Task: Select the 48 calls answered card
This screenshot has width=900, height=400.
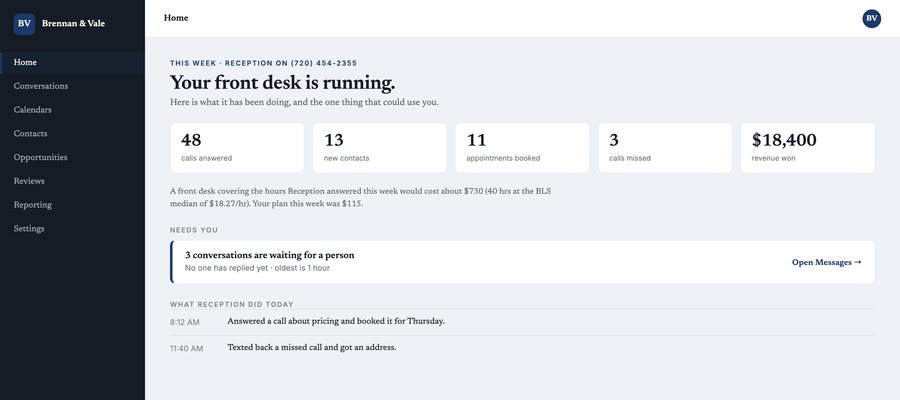Action: (x=237, y=147)
